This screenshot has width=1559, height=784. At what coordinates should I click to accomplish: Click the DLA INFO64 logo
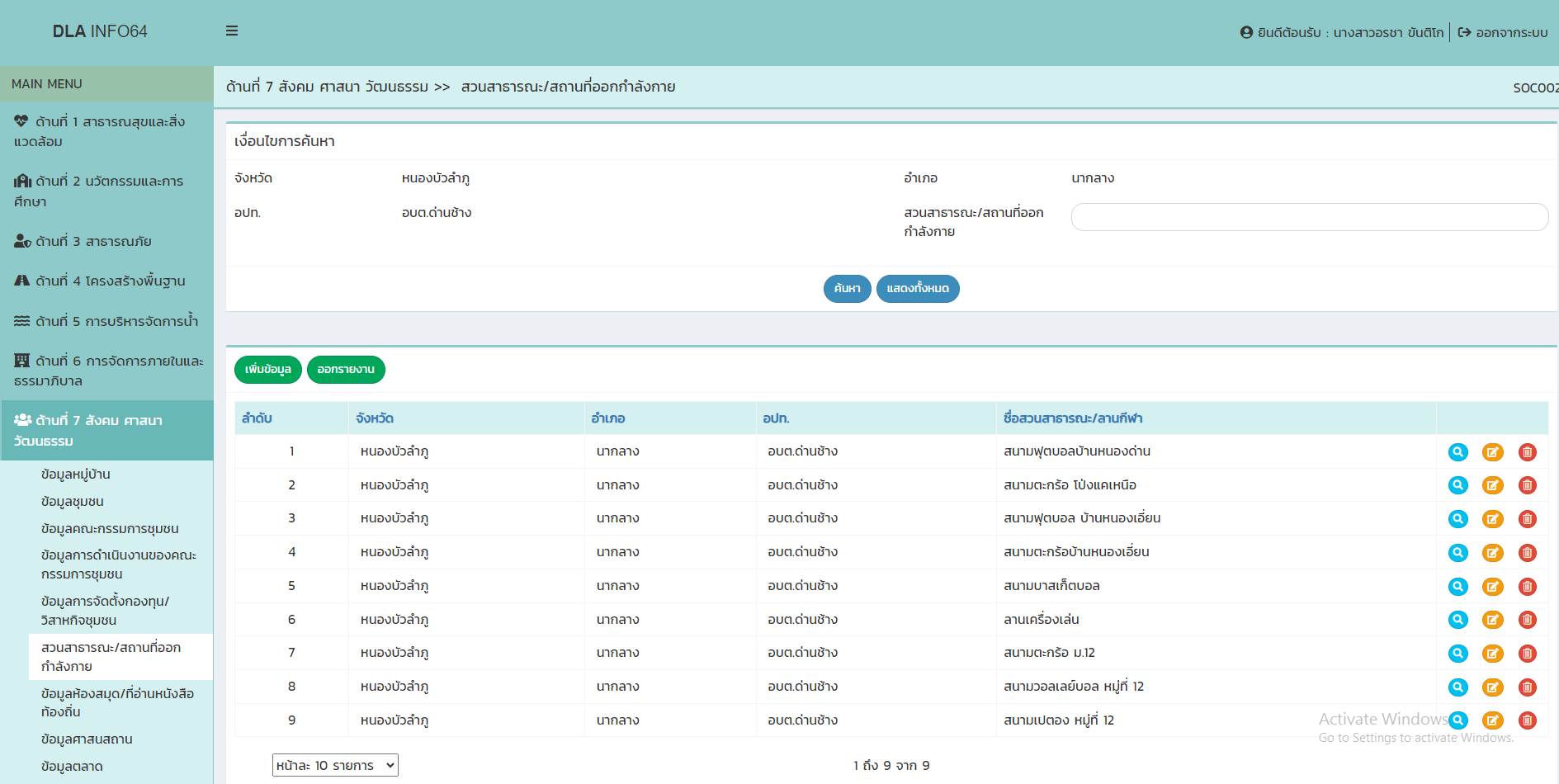100,31
